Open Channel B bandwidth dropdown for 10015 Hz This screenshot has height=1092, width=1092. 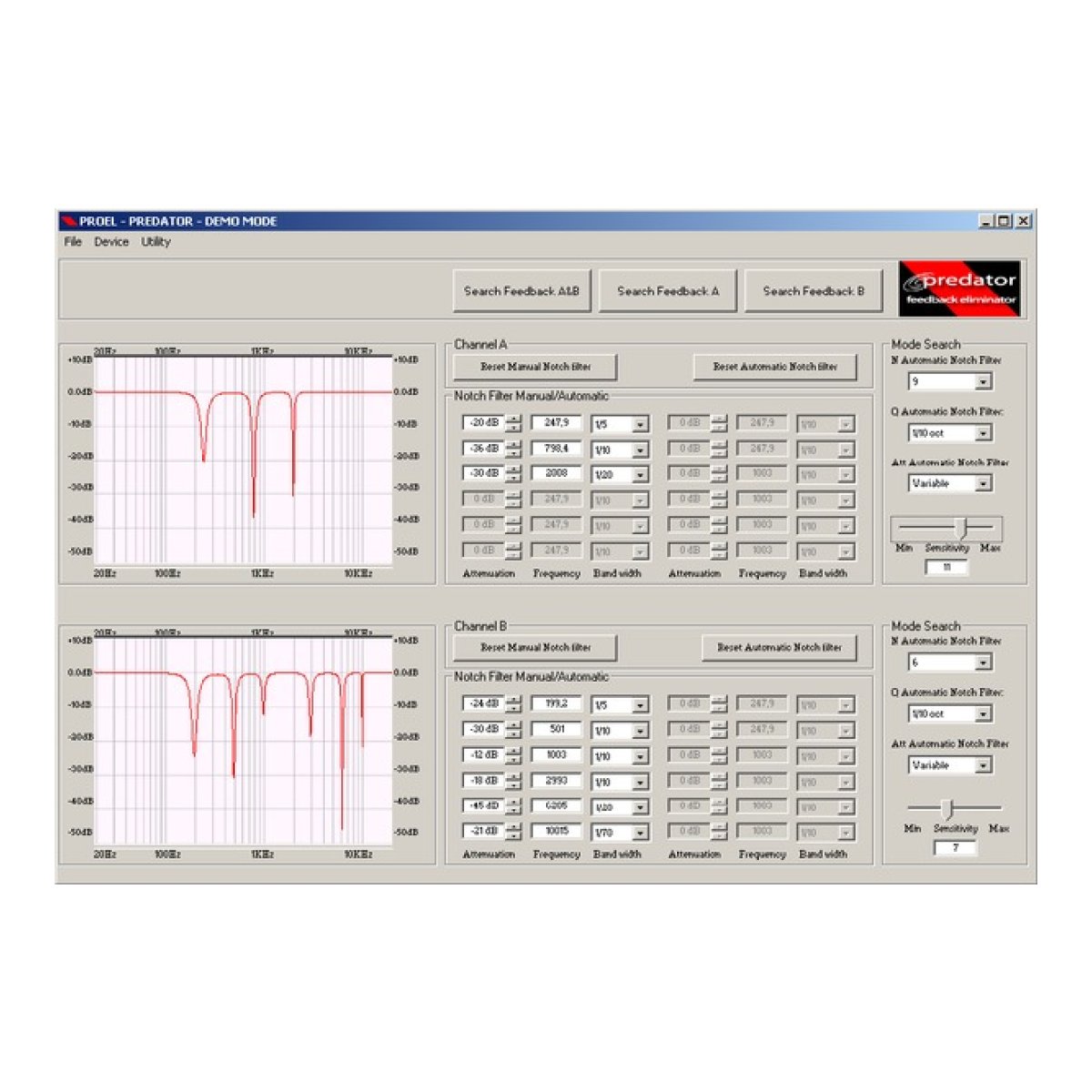(640, 833)
